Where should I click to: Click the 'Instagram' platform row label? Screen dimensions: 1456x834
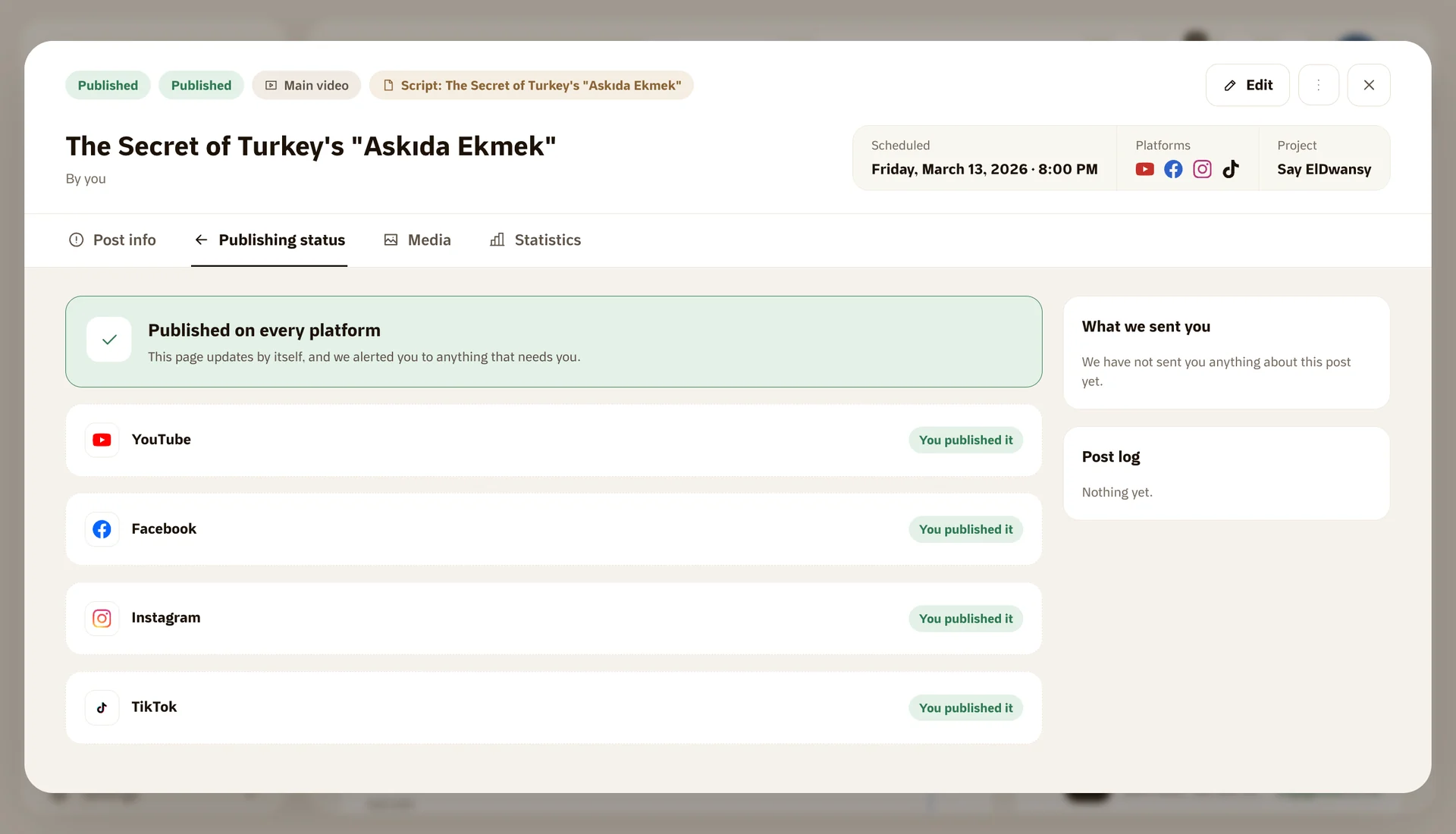point(166,618)
